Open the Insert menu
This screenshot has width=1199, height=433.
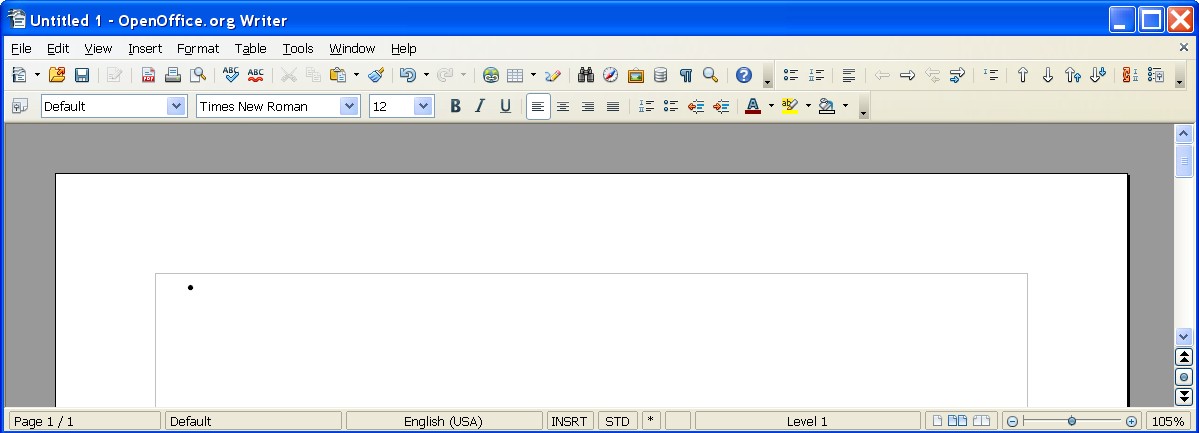(145, 48)
